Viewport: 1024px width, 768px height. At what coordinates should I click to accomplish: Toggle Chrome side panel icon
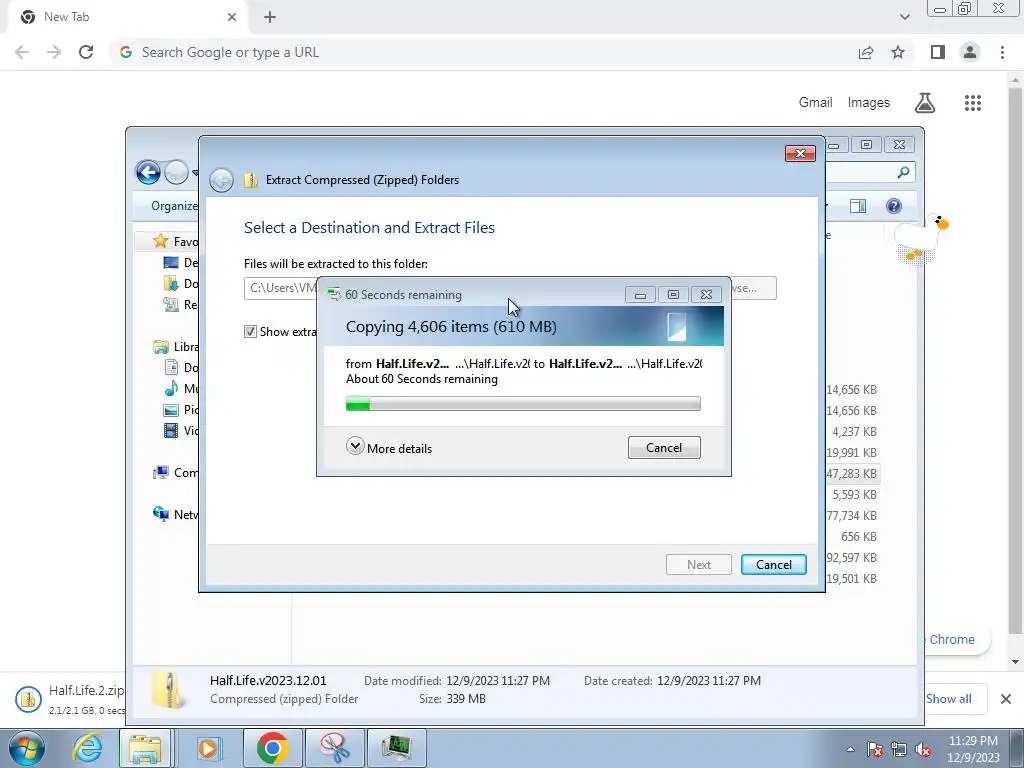(938, 52)
